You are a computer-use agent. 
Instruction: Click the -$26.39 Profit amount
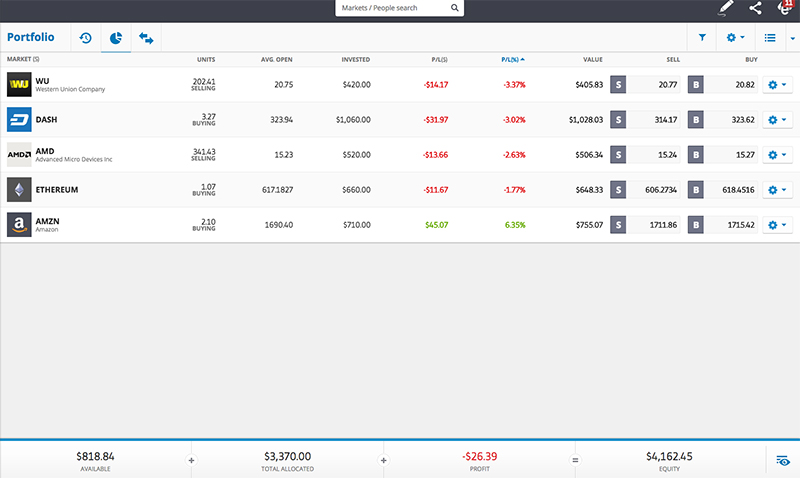(480, 456)
